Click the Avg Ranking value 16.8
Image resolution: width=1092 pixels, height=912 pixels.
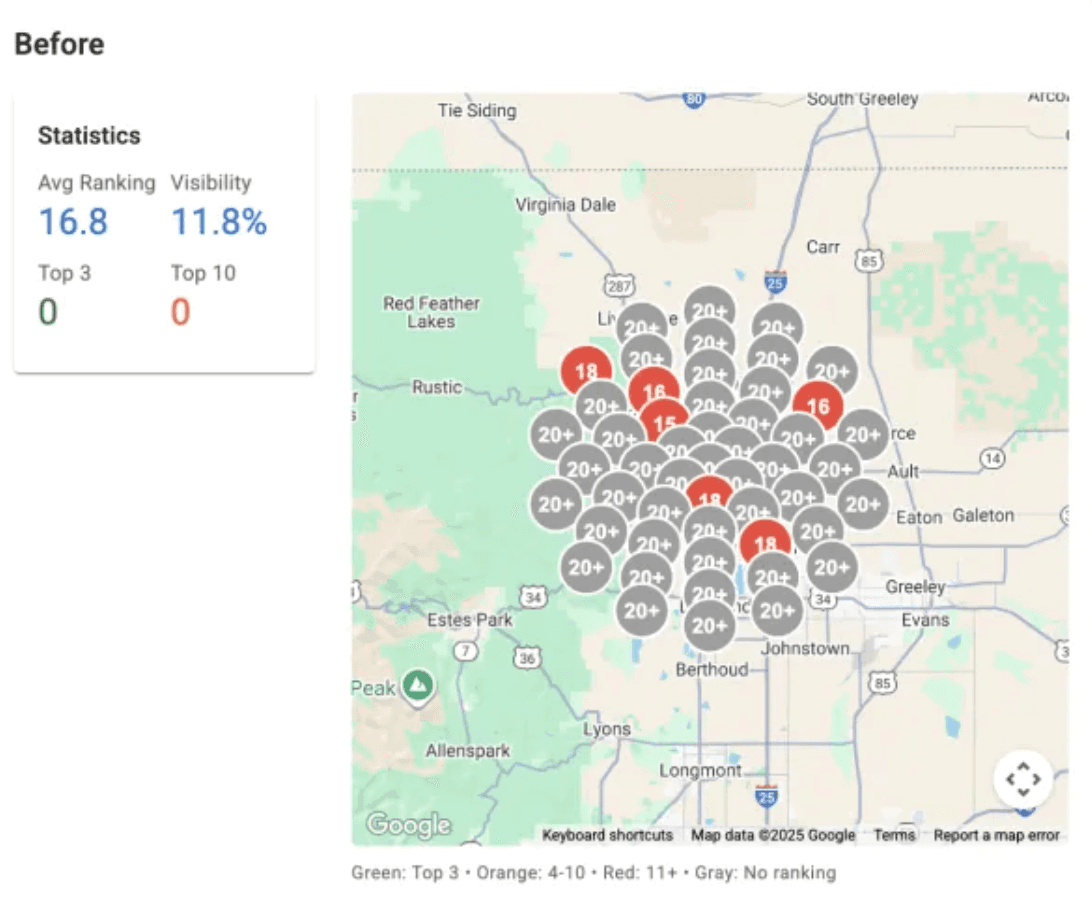(x=73, y=222)
